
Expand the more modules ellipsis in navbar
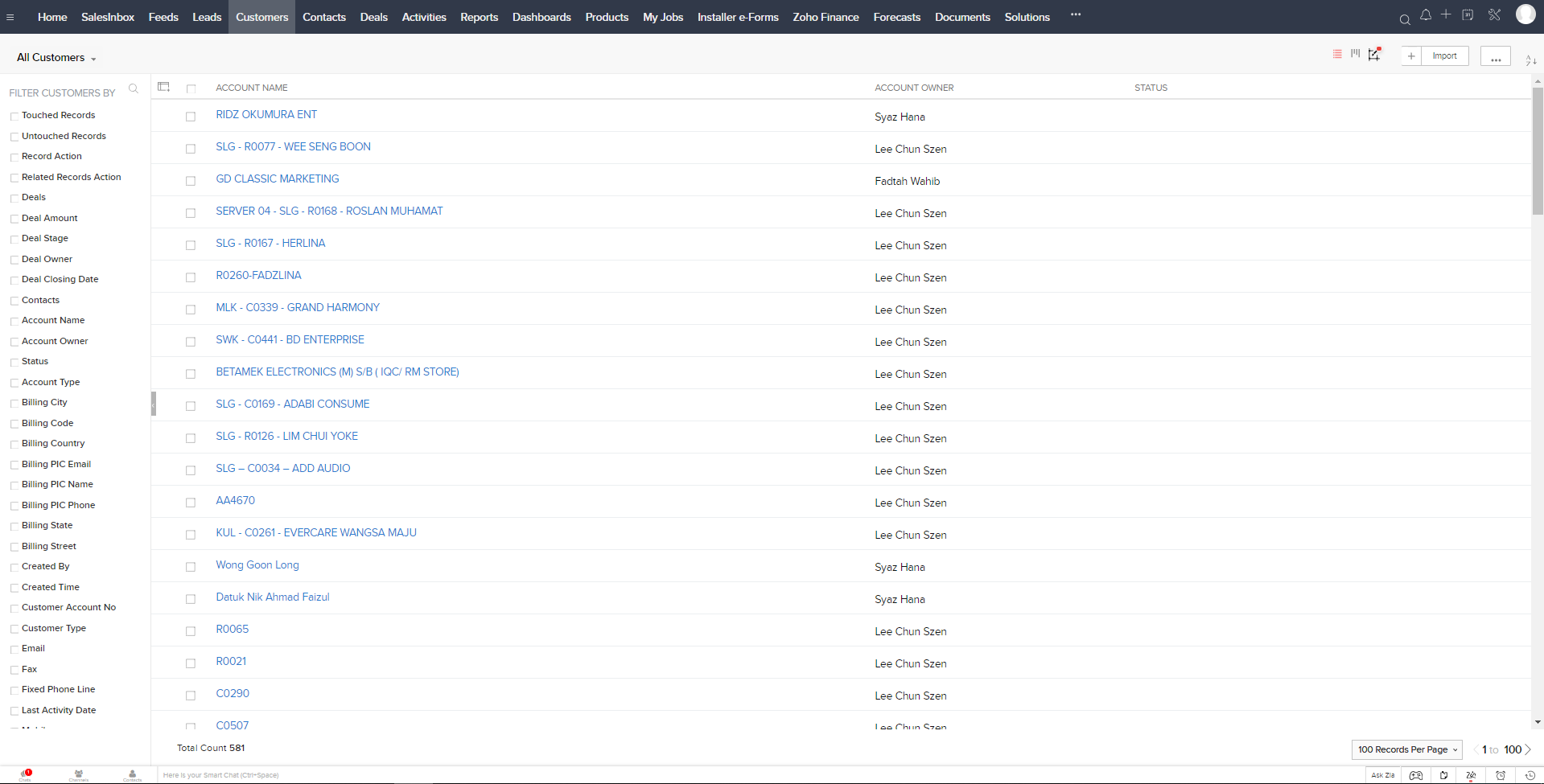[x=1075, y=15]
